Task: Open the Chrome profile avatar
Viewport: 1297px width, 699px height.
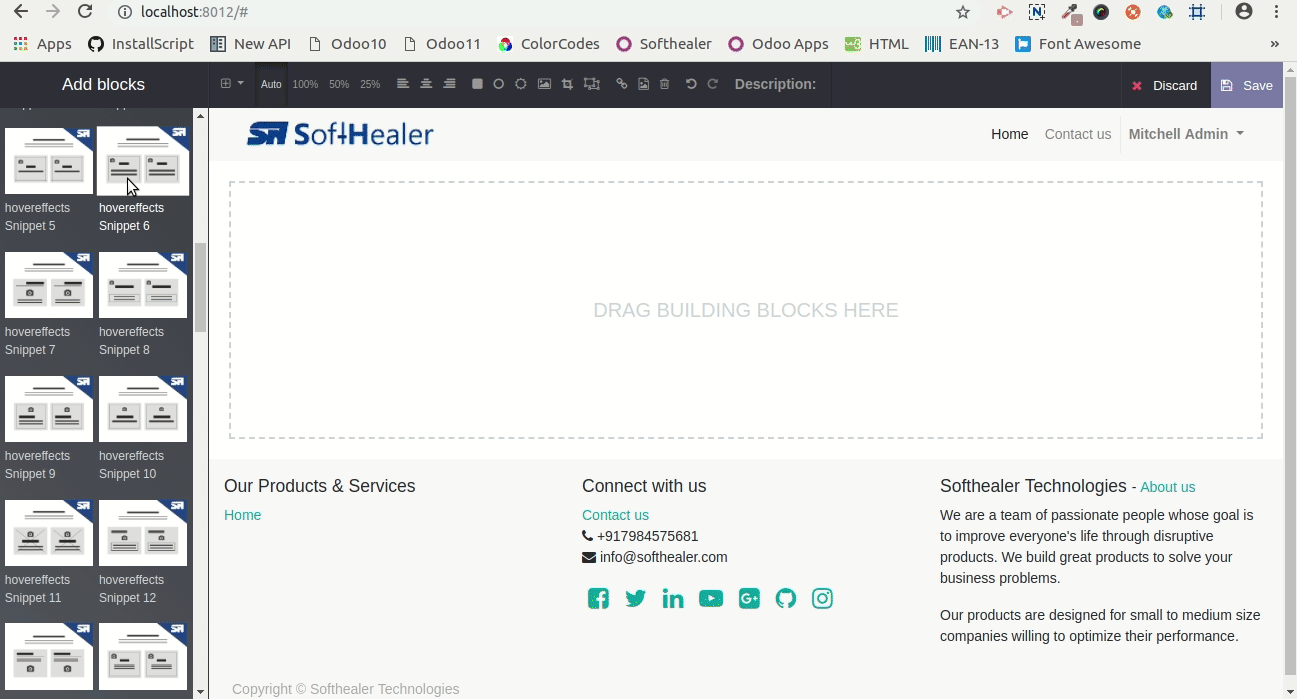Action: (1244, 12)
